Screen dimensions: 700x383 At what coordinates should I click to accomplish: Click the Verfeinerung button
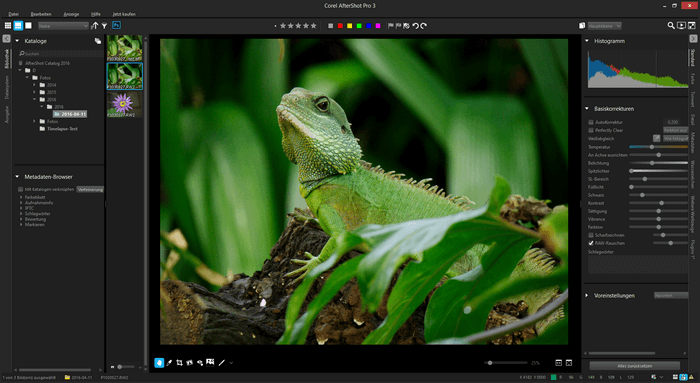click(x=90, y=189)
